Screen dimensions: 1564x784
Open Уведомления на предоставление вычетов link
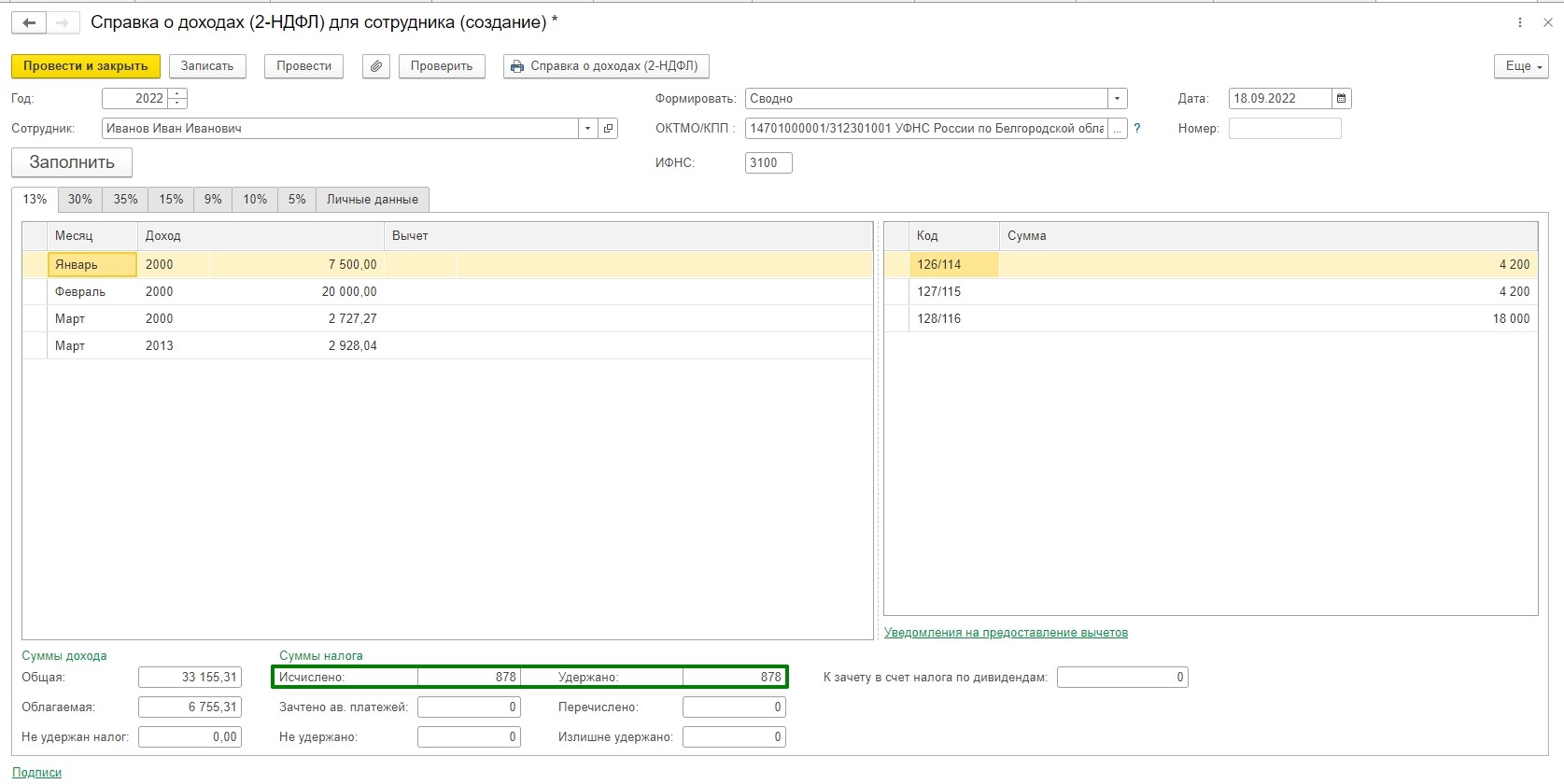click(1006, 633)
